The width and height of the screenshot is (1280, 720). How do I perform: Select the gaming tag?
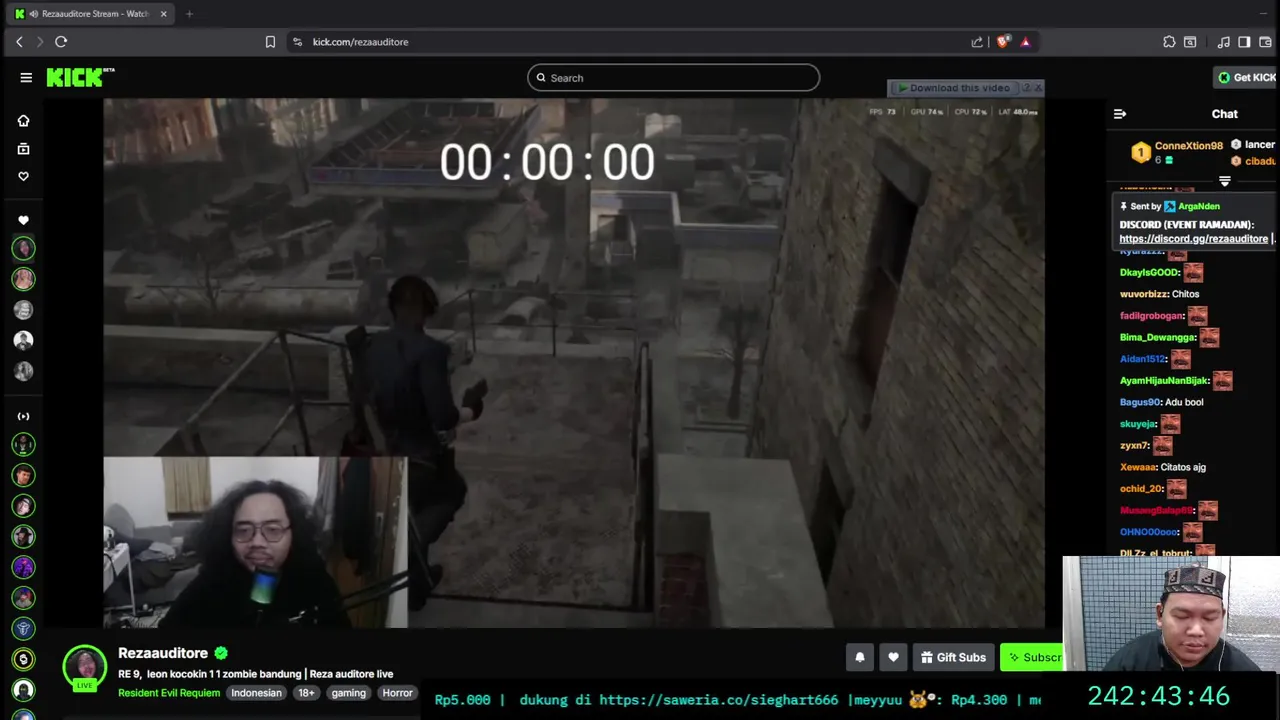coord(349,693)
